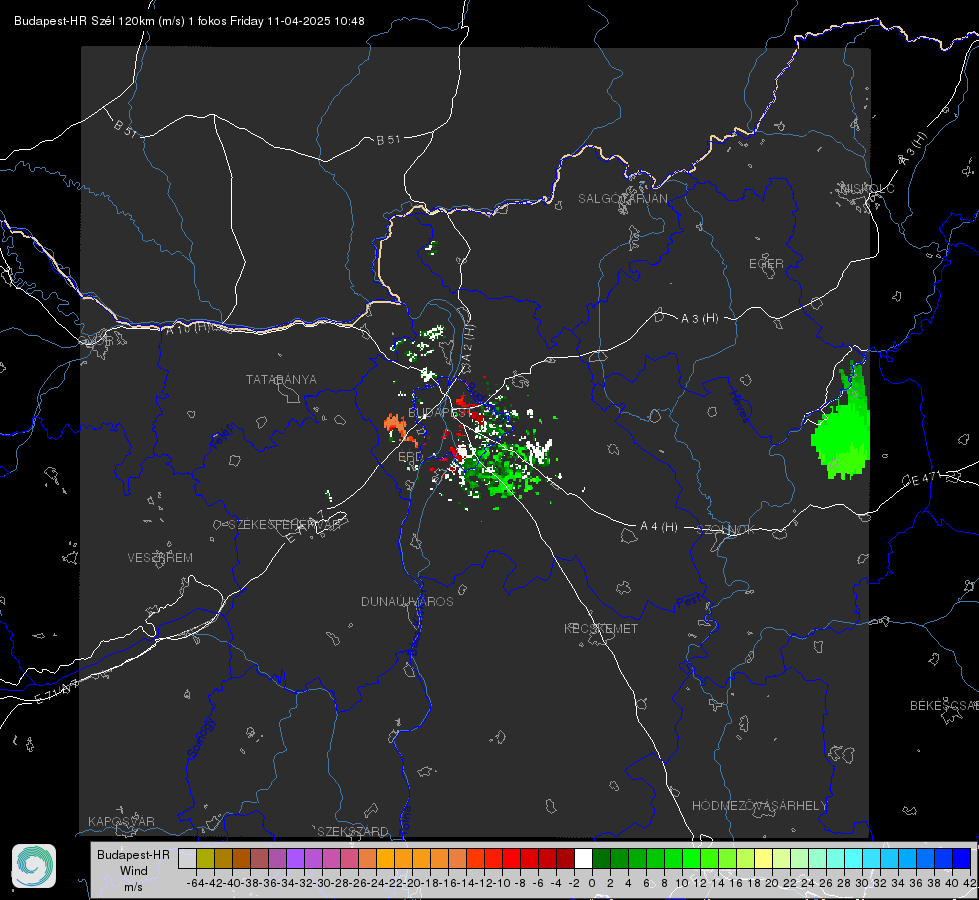
Task: Click the HÓDMEZŐVÁSÁRHELY city label
Action: 759,806
